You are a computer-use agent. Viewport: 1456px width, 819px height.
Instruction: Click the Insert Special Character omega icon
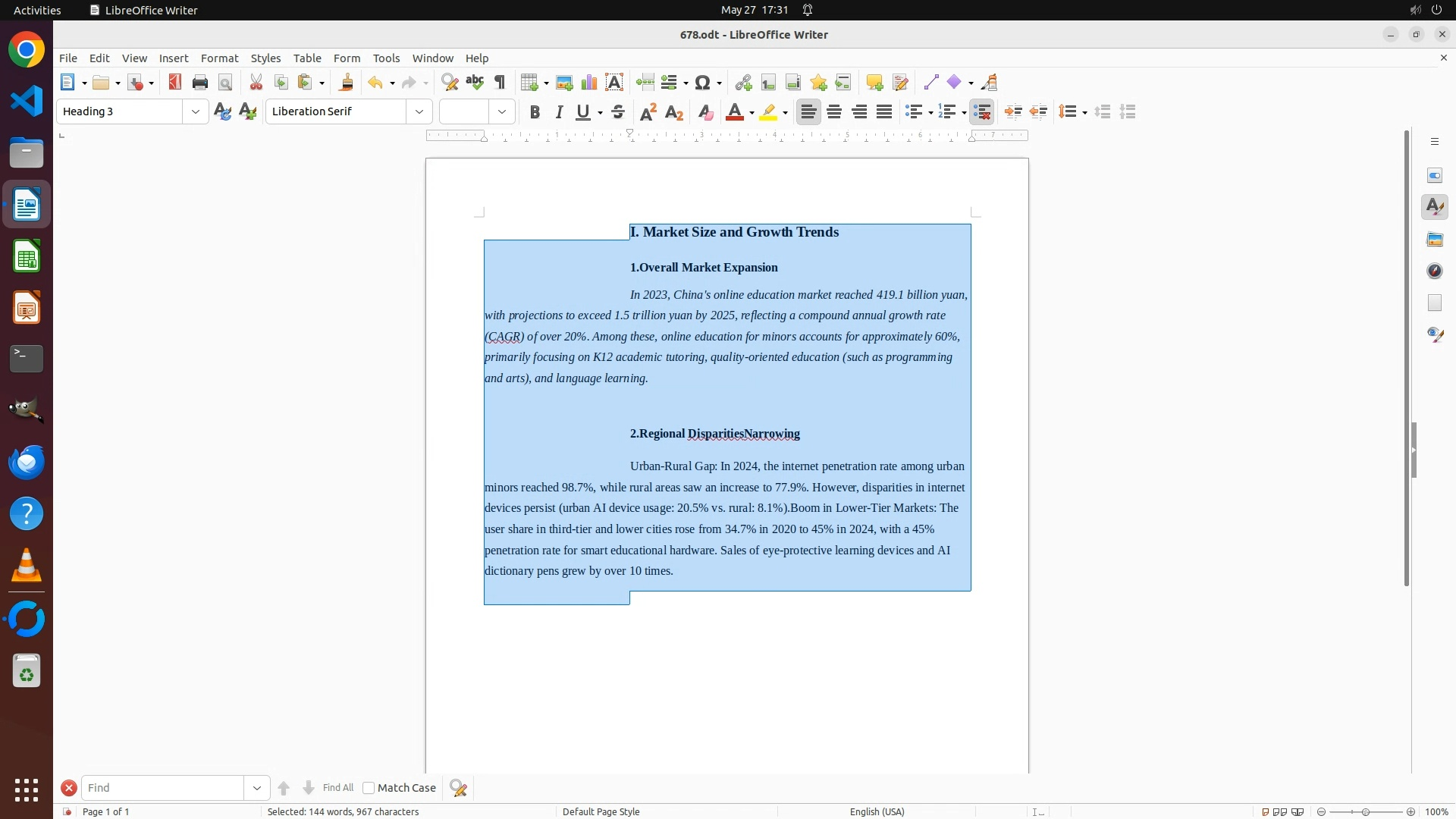click(703, 83)
